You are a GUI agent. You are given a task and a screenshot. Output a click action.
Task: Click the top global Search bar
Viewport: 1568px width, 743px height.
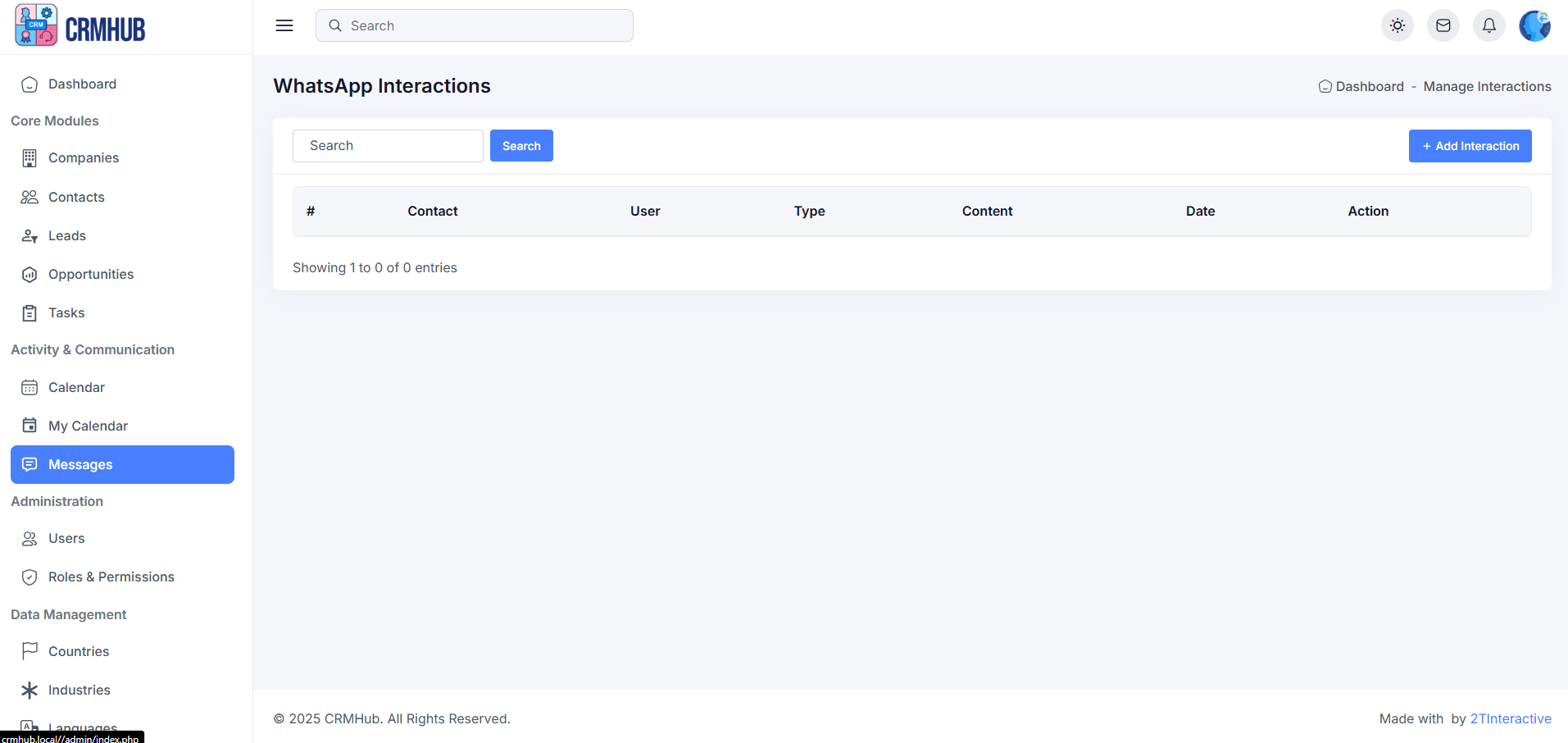pos(474,25)
